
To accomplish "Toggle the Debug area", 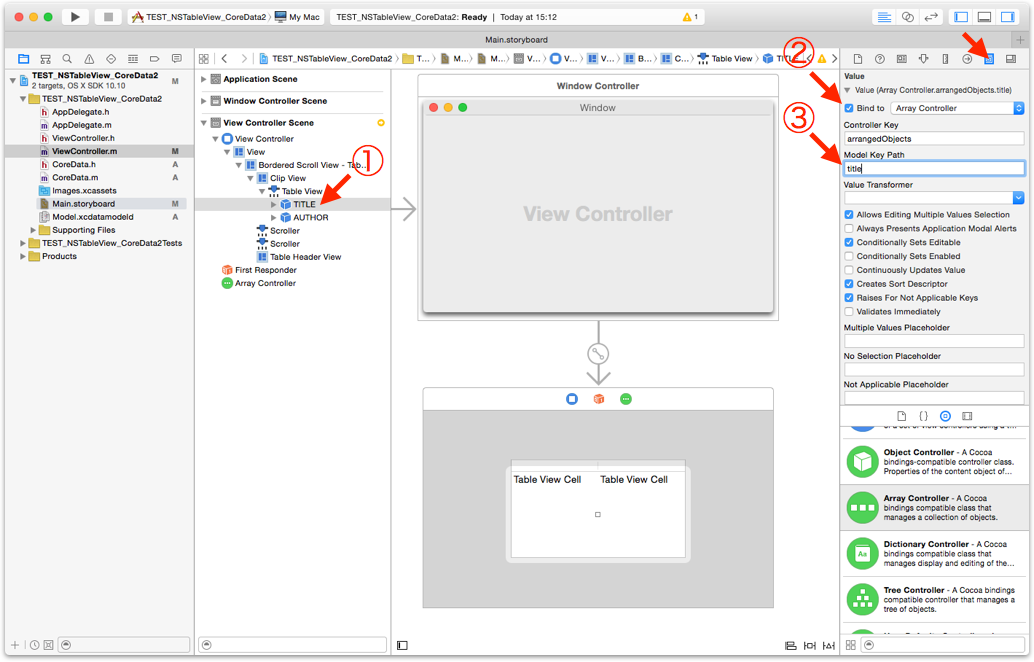I will tap(985, 17).
